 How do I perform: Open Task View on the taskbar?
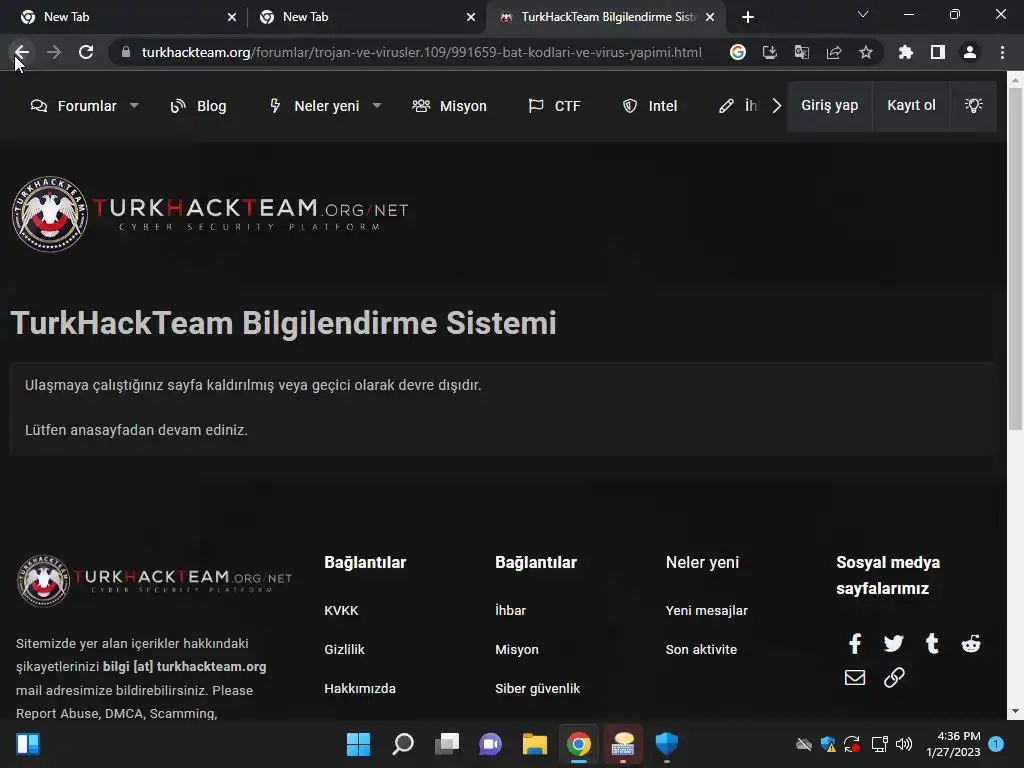[x=447, y=744]
